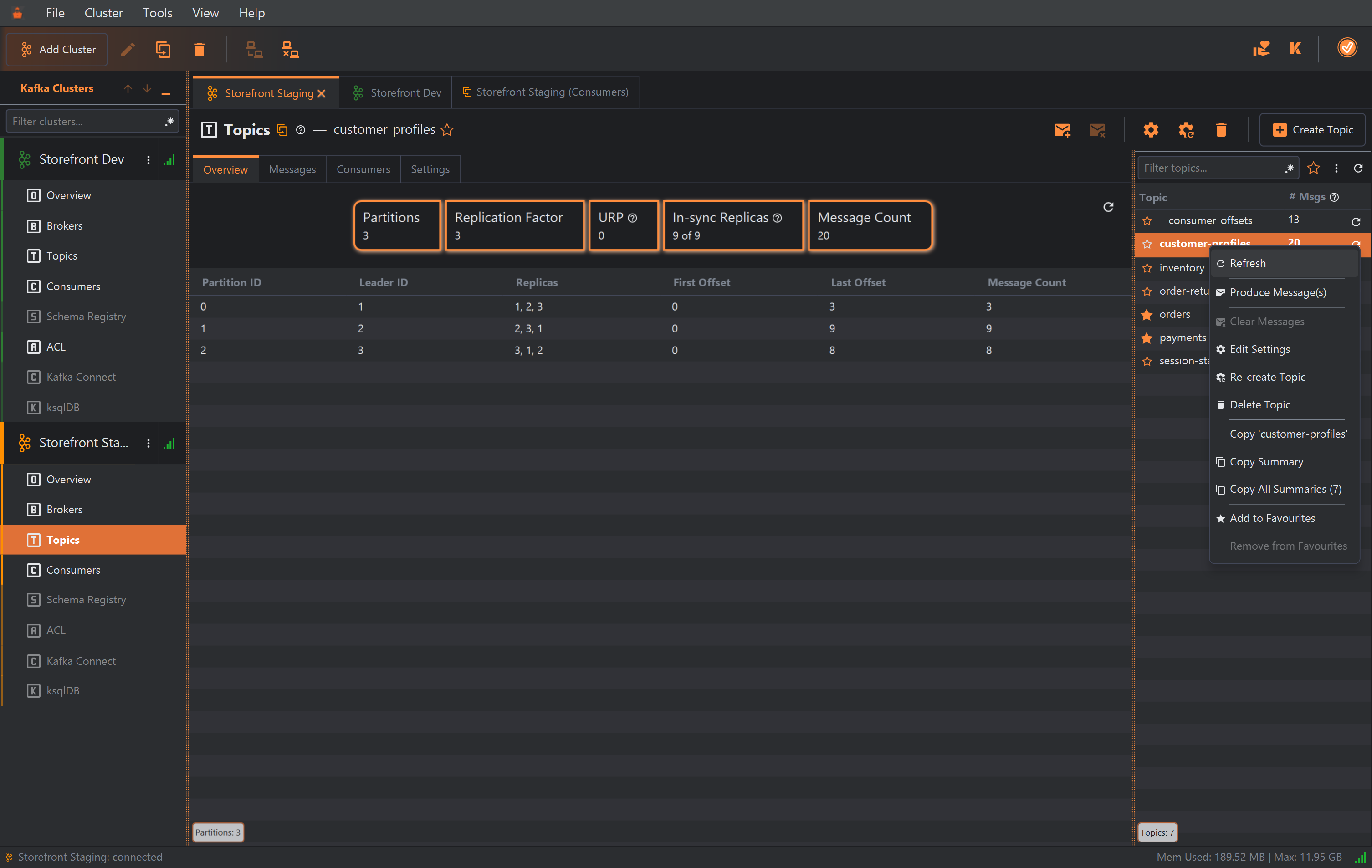The height and width of the screenshot is (868, 1372).
Task: Click the produce message envelope icon in Topics header
Action: tap(1062, 130)
